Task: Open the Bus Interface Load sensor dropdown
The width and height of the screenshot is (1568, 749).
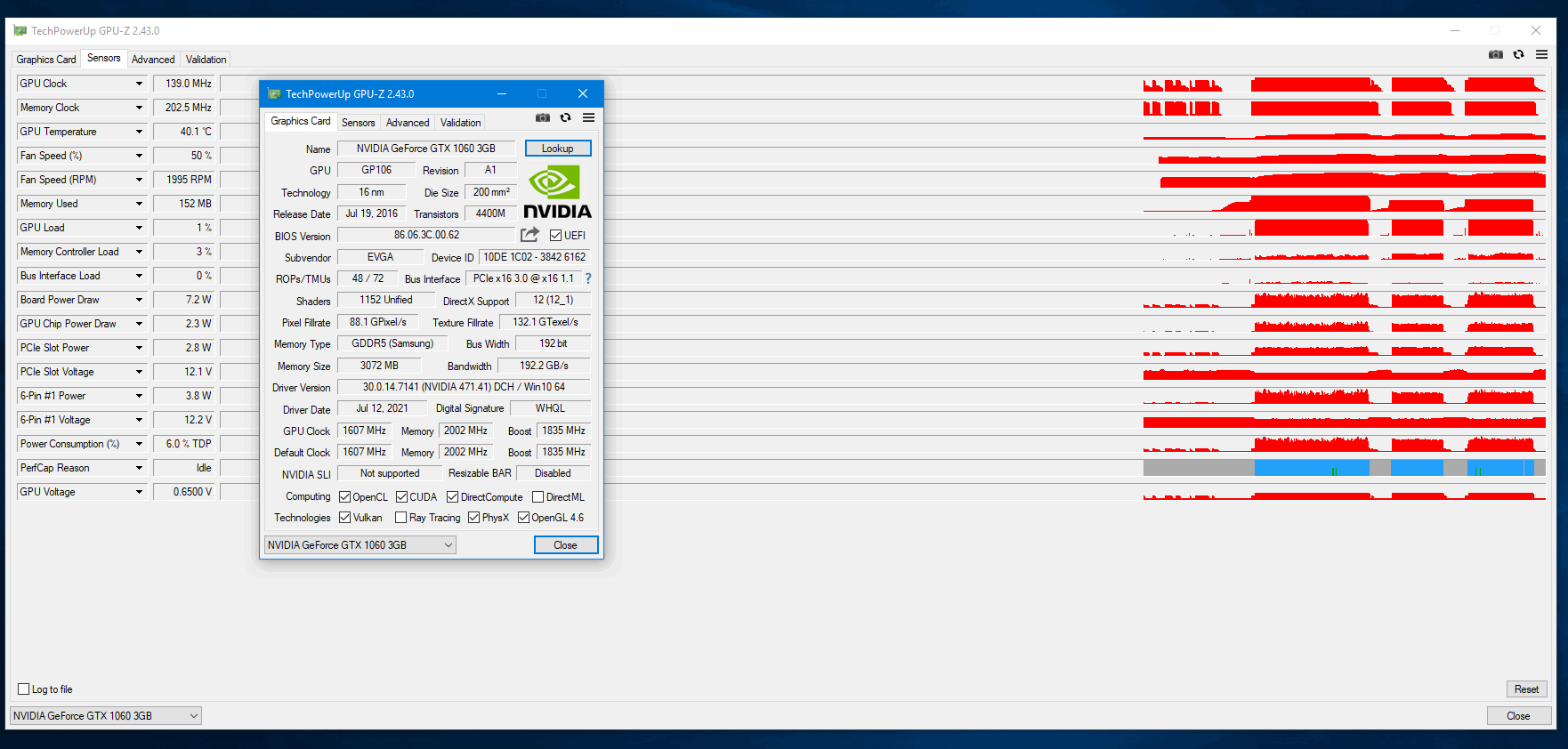Action: 139,276
